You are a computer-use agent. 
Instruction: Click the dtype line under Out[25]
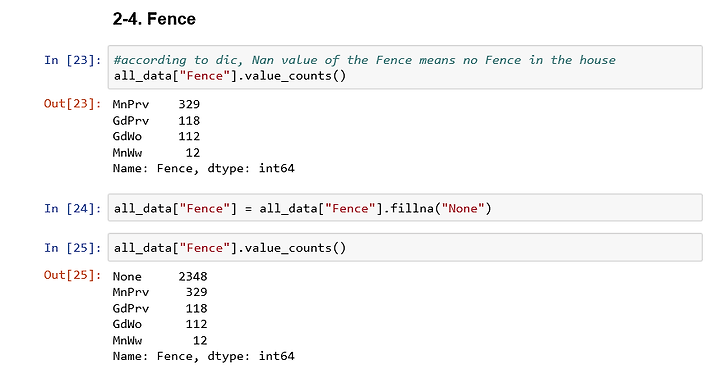[203, 356]
